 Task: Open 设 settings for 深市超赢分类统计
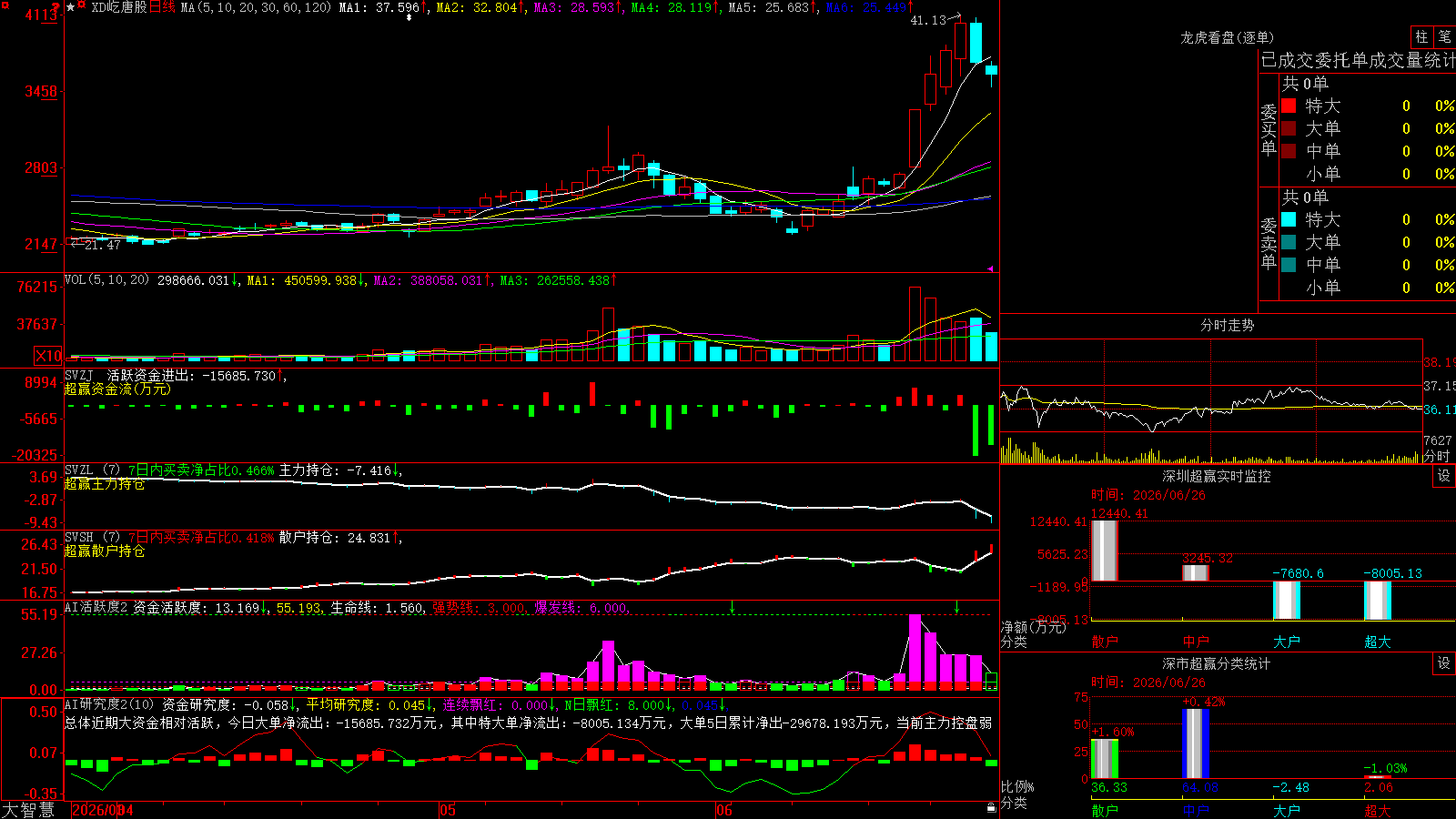1444,664
